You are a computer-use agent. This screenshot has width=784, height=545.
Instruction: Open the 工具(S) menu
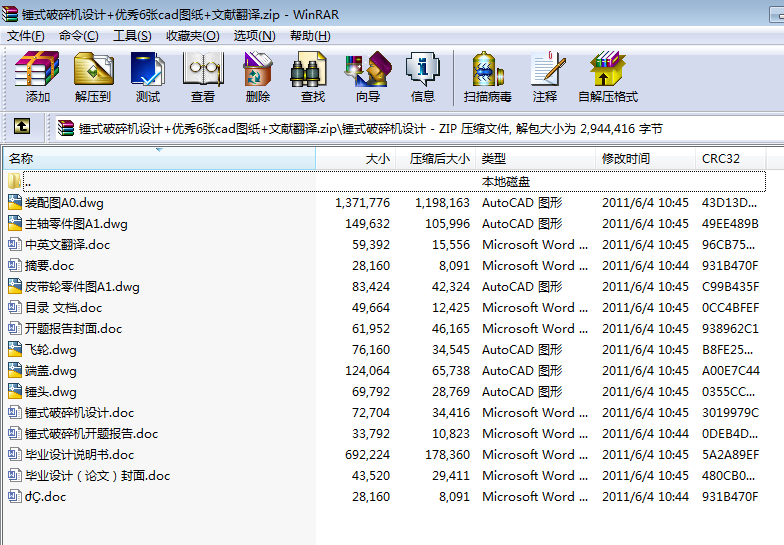click(x=132, y=36)
